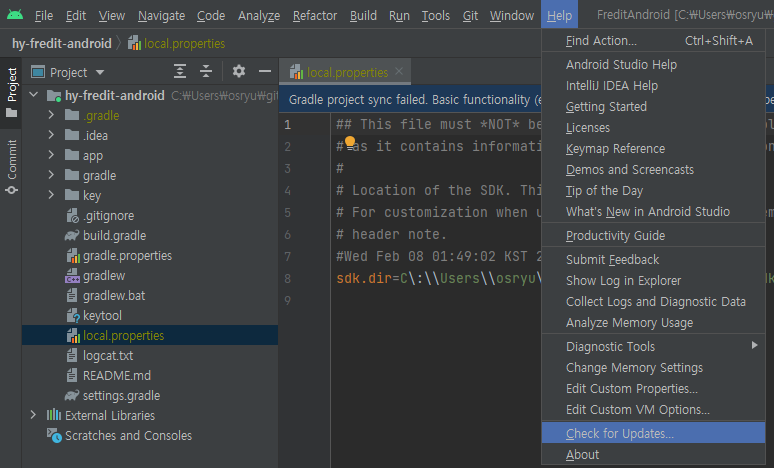Expand the .gradle folder
Viewport: 774px width, 468px height.
pyautogui.click(x=51, y=115)
